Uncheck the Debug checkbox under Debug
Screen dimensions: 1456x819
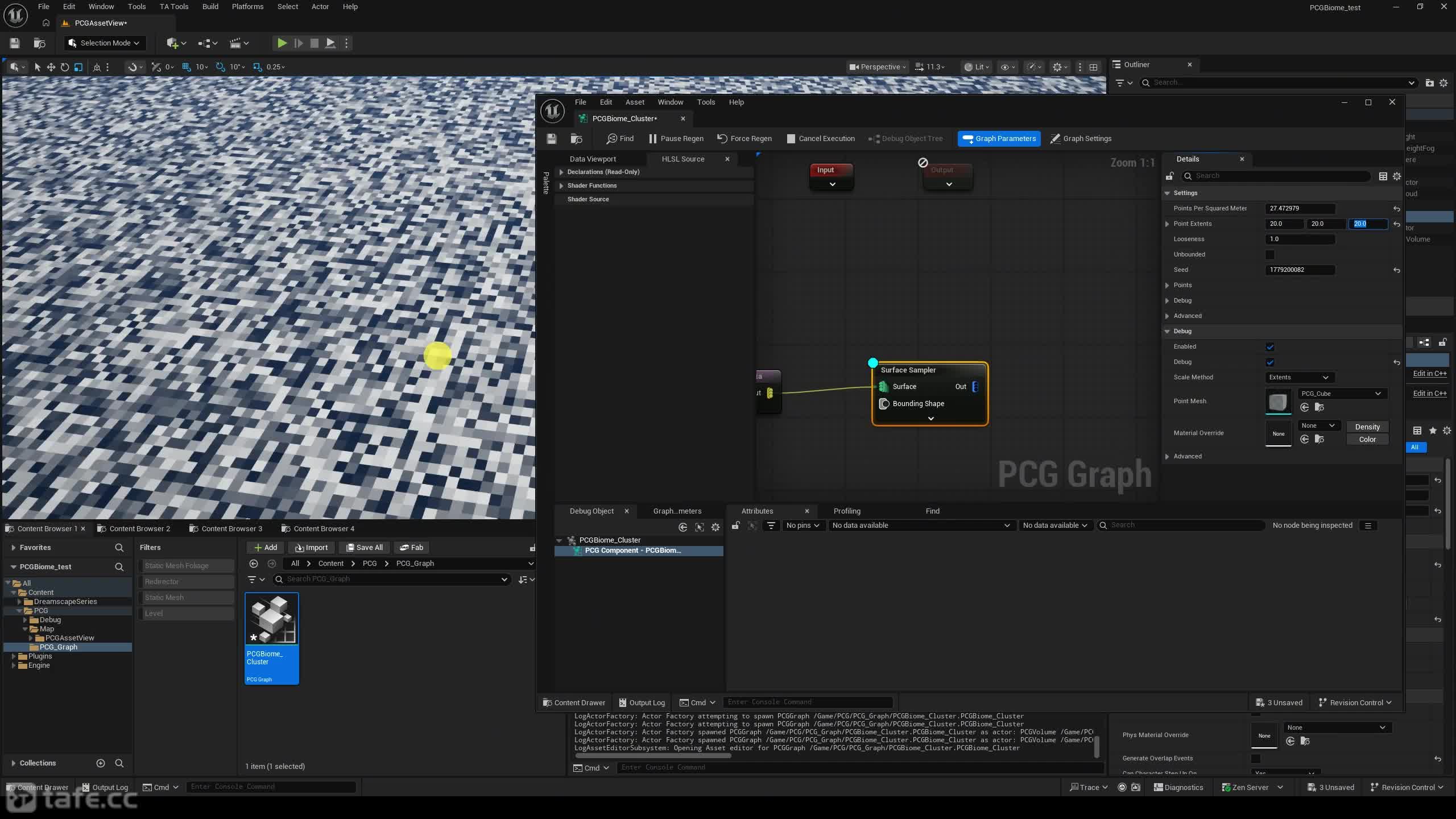[1270, 362]
